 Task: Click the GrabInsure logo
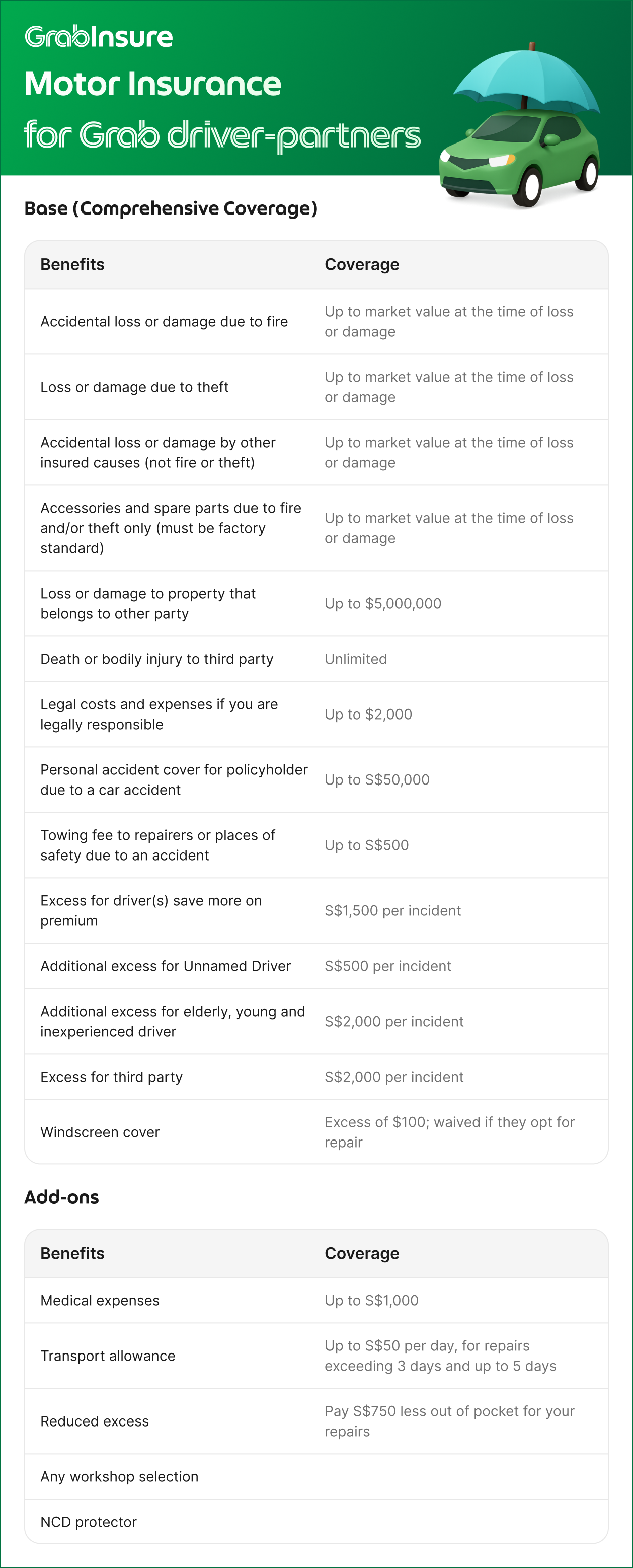click(99, 37)
